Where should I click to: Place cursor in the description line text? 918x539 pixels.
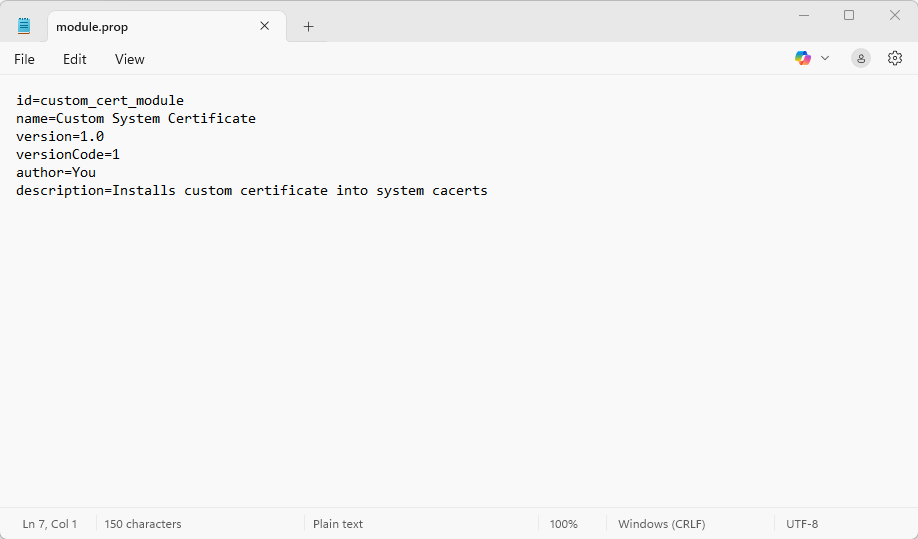(300, 190)
